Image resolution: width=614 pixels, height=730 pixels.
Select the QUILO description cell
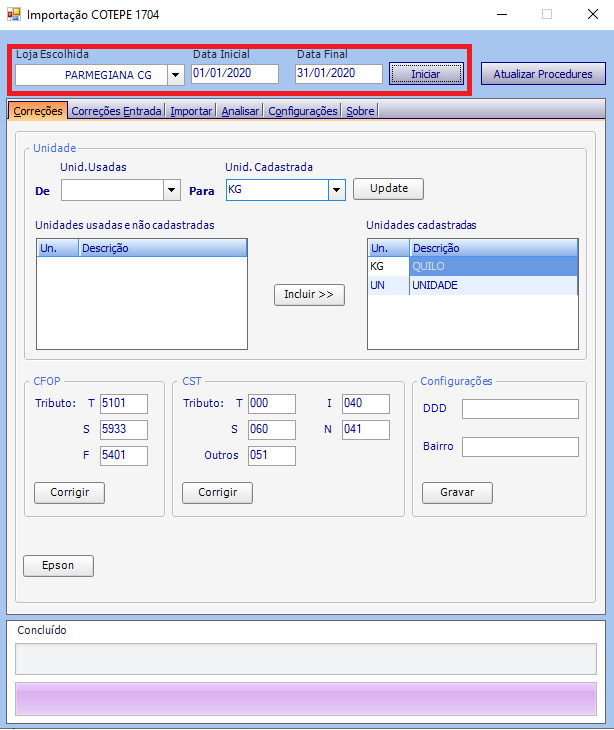493,266
